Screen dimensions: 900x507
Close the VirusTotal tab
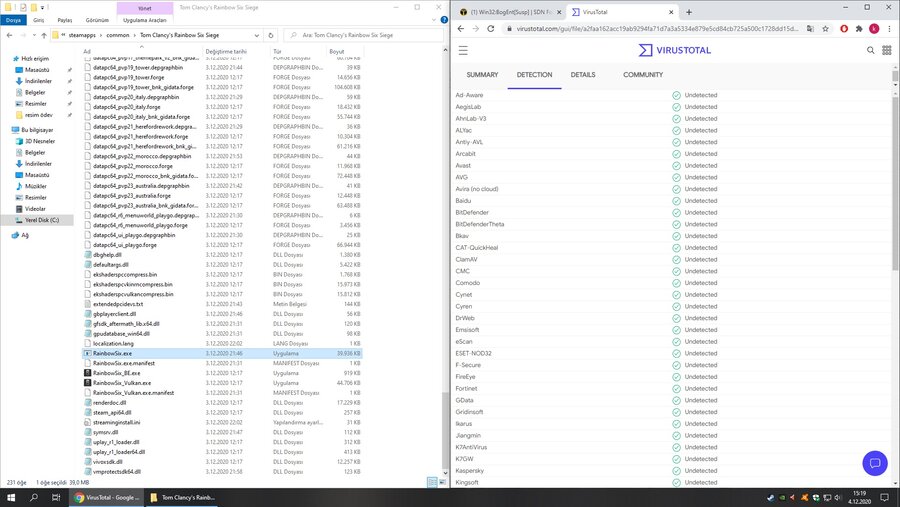[671, 12]
